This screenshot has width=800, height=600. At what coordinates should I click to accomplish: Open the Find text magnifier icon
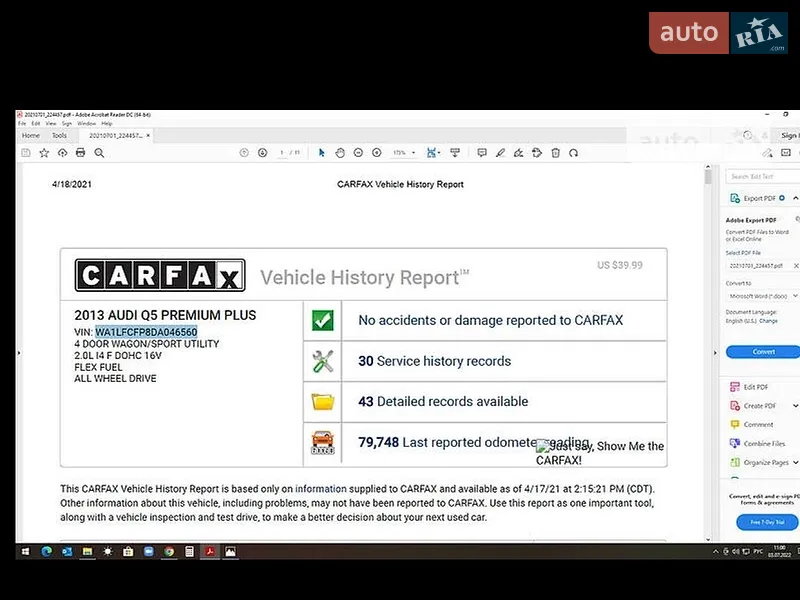pos(99,153)
